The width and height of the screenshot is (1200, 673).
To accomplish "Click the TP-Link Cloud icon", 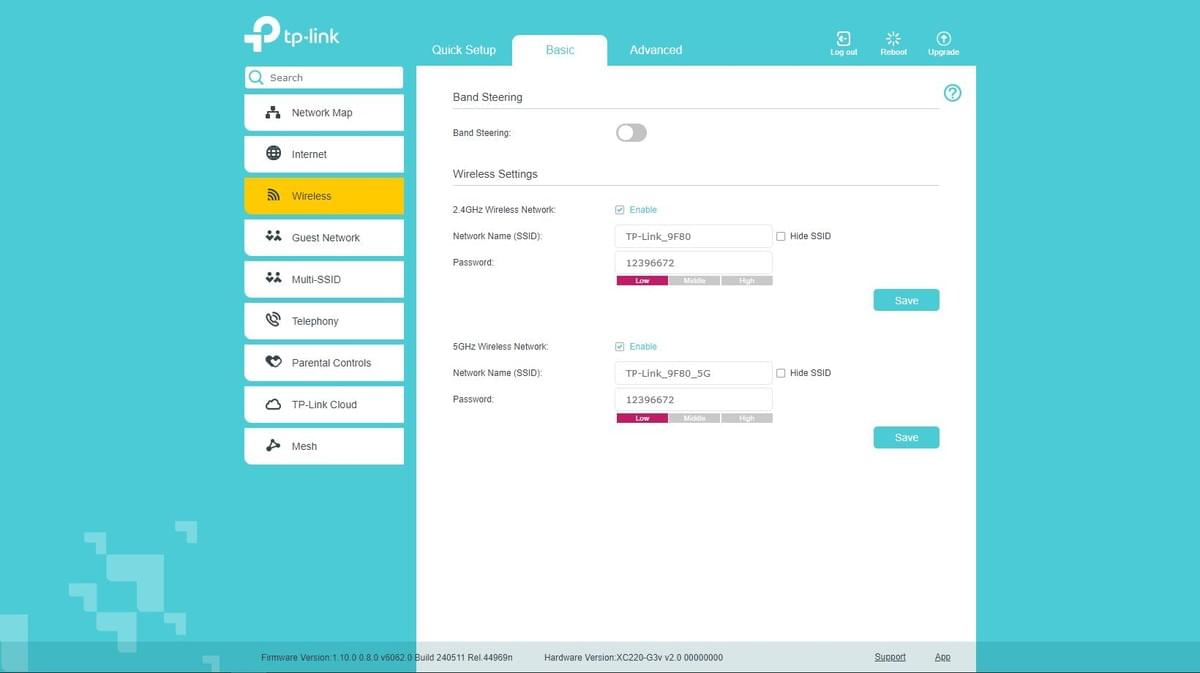I will 273,404.
